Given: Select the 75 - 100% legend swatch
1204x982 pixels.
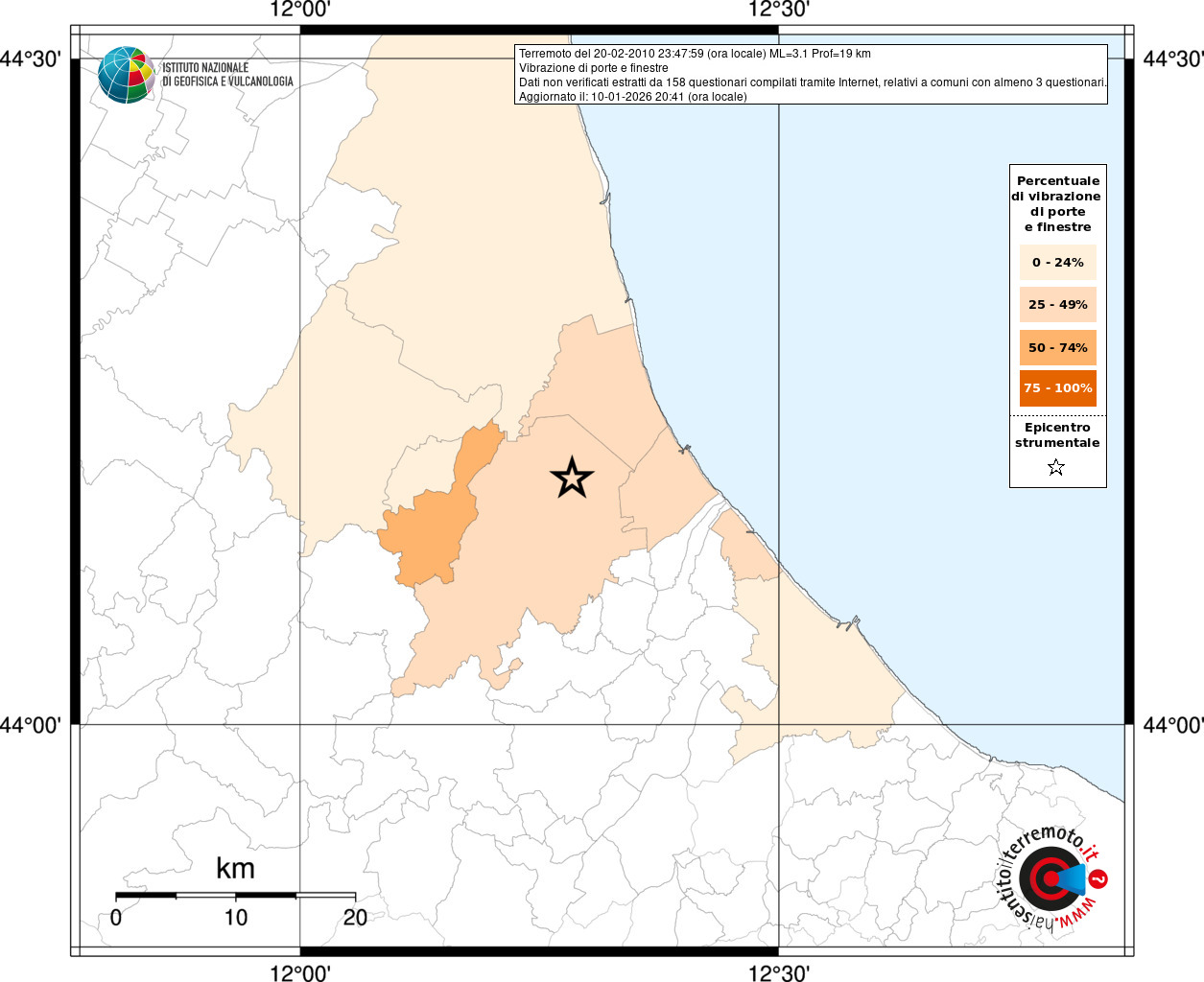Looking at the screenshot, I should coord(1058,388).
